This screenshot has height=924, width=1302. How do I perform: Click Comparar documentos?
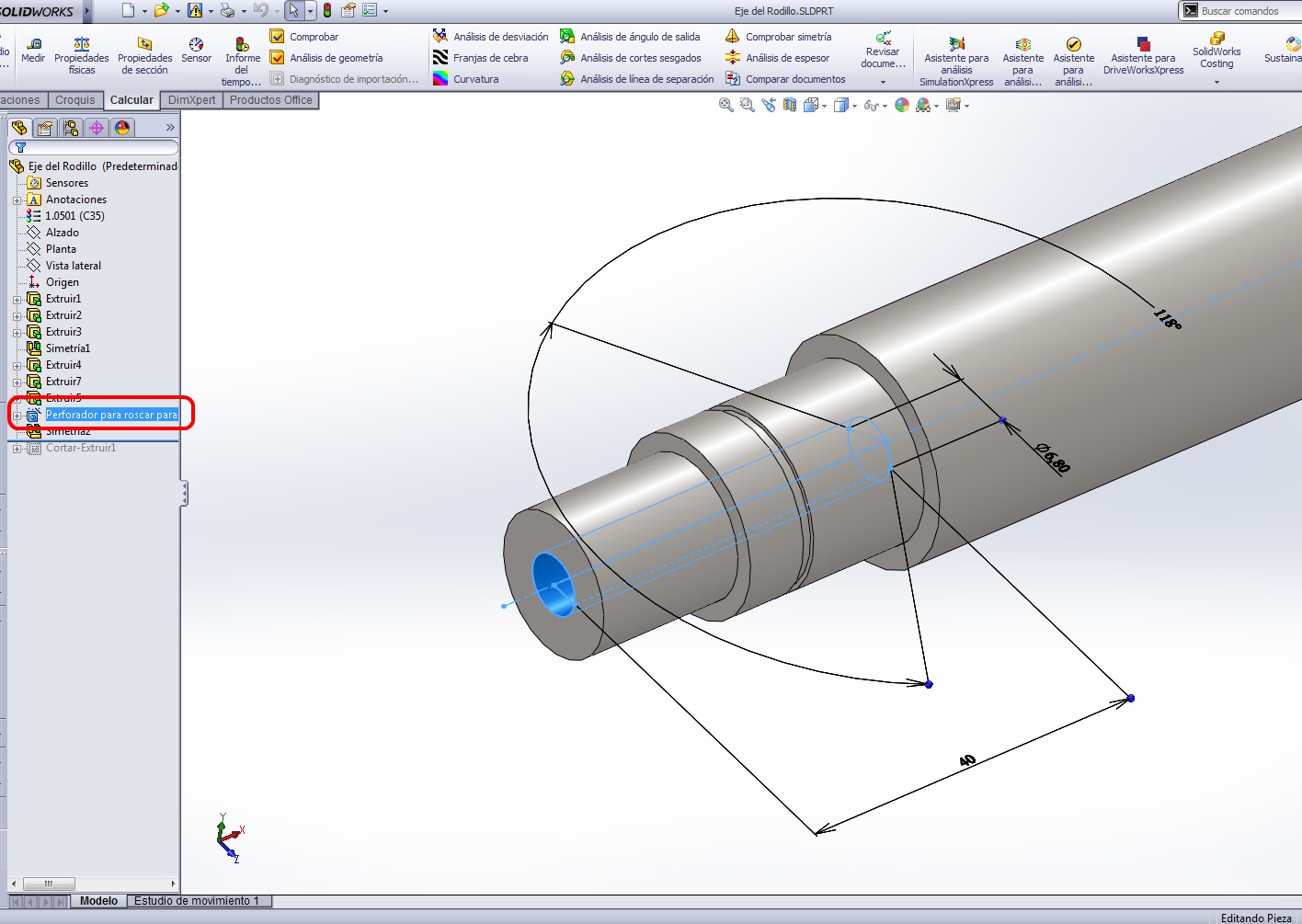coord(785,79)
